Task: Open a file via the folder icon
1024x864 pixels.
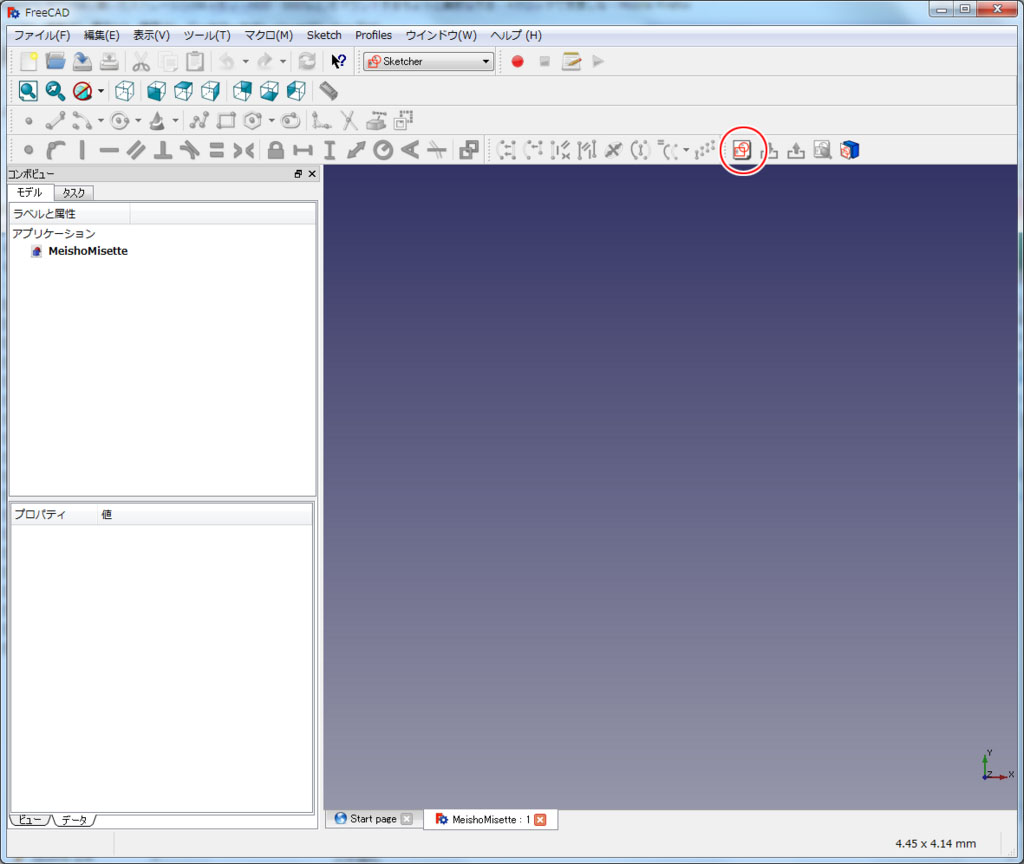Action: pos(56,61)
